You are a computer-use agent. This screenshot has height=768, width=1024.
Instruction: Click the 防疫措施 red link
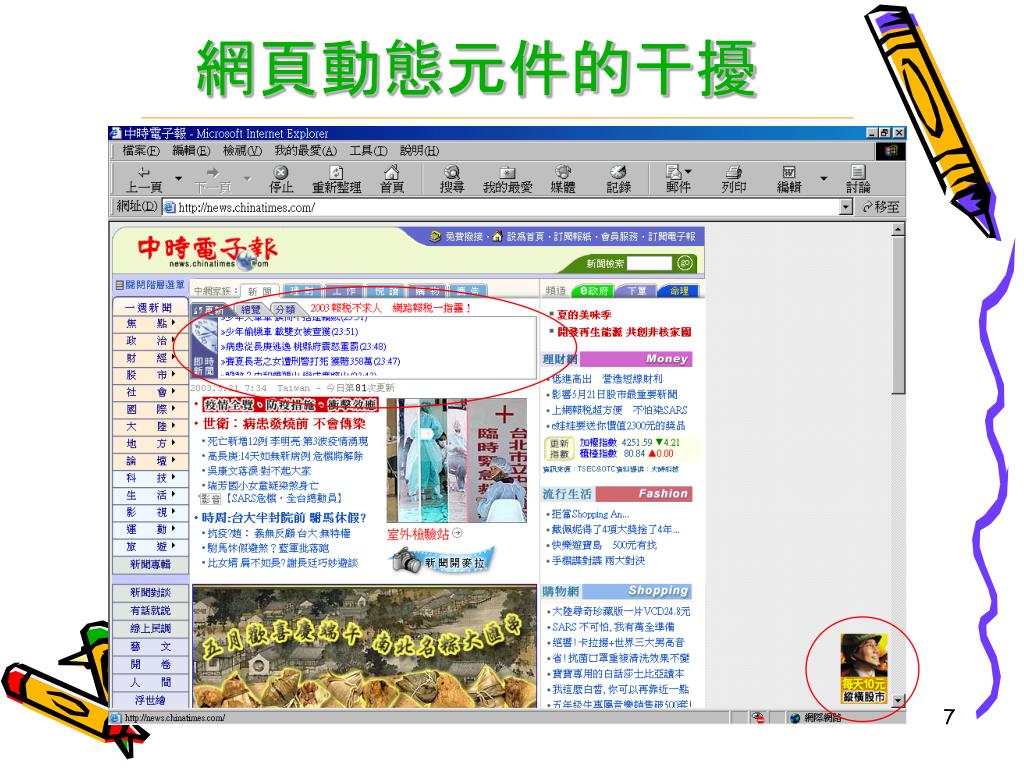tap(290, 405)
